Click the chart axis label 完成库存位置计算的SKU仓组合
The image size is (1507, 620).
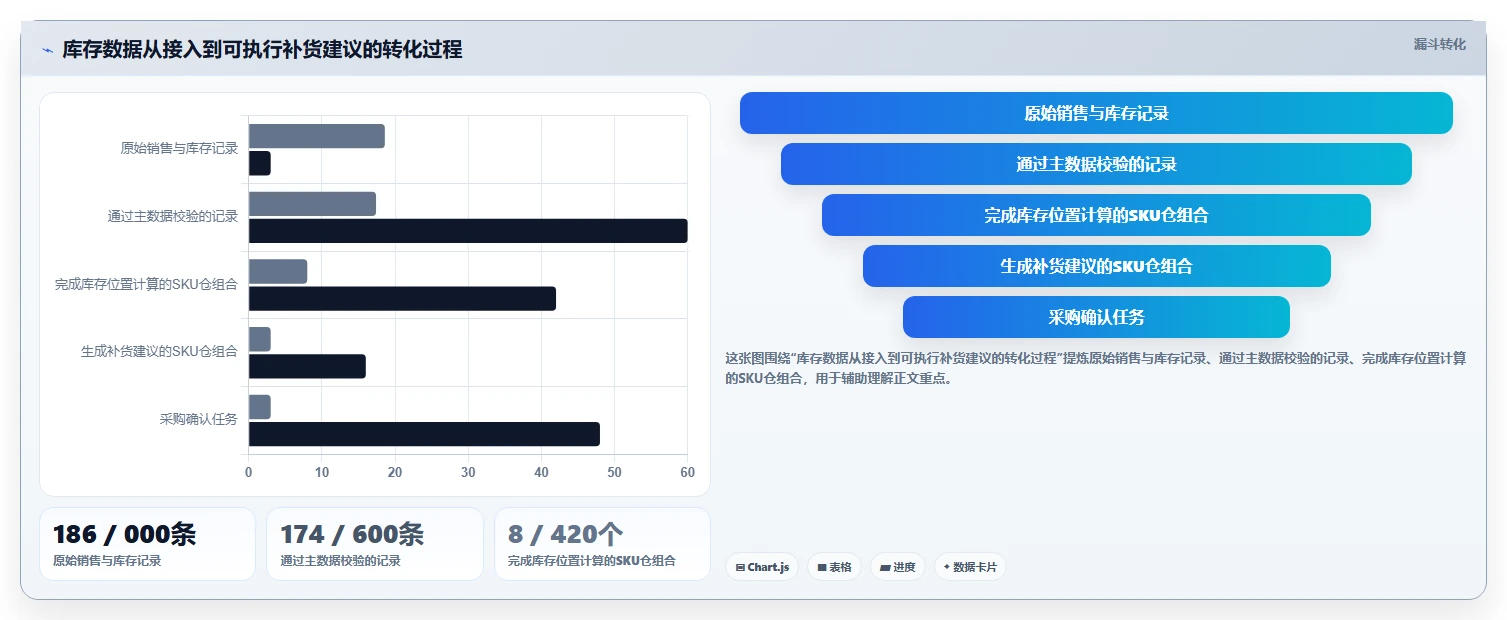tap(146, 284)
